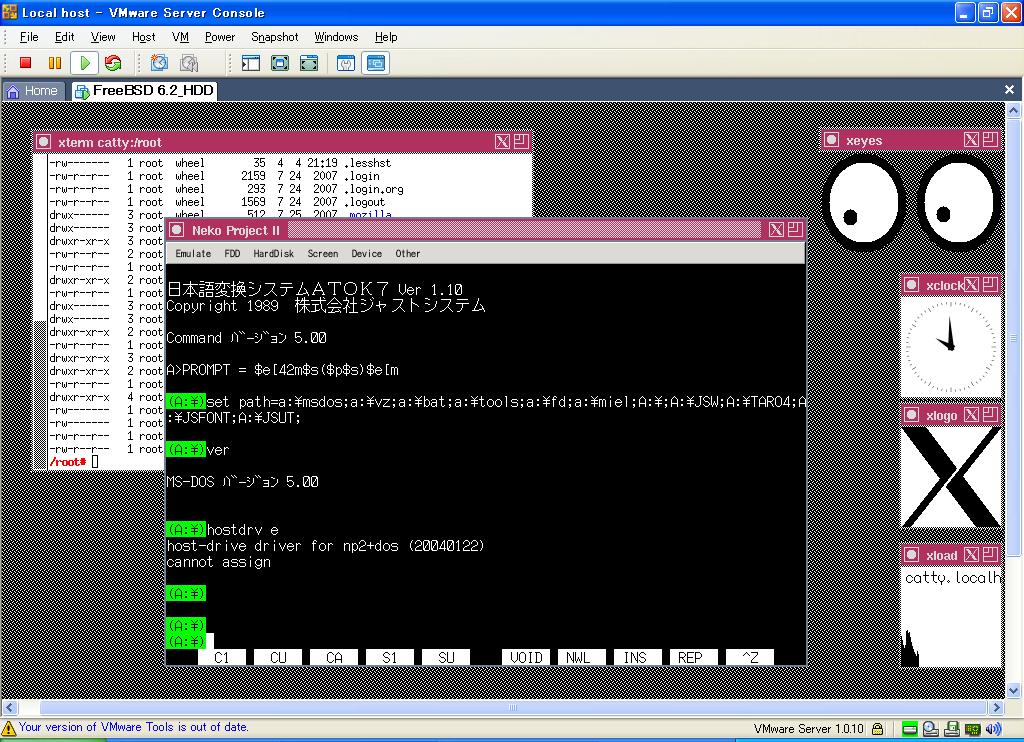Click the xlogo window menu icon

coord(912,415)
